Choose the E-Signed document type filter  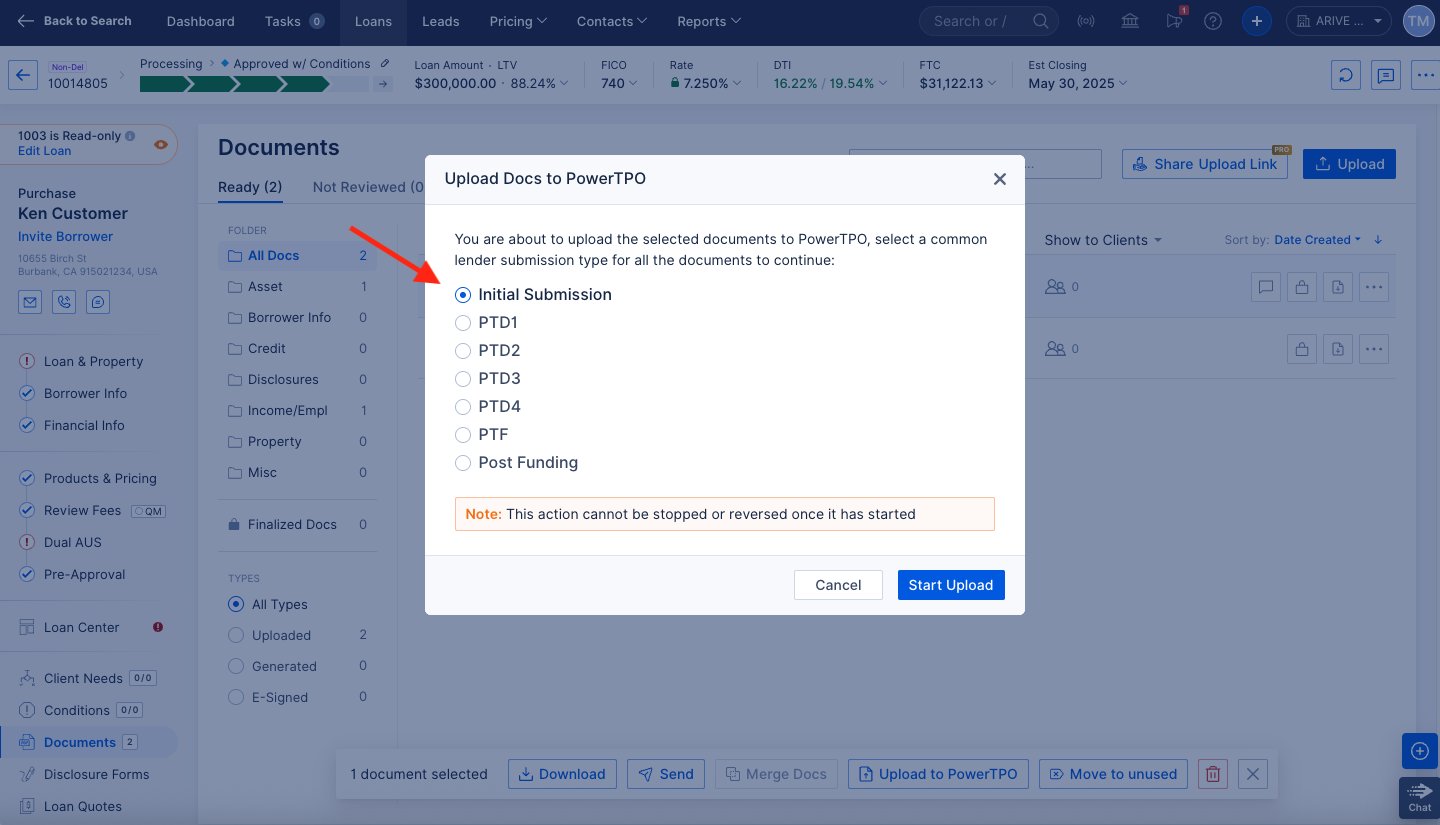coord(236,697)
